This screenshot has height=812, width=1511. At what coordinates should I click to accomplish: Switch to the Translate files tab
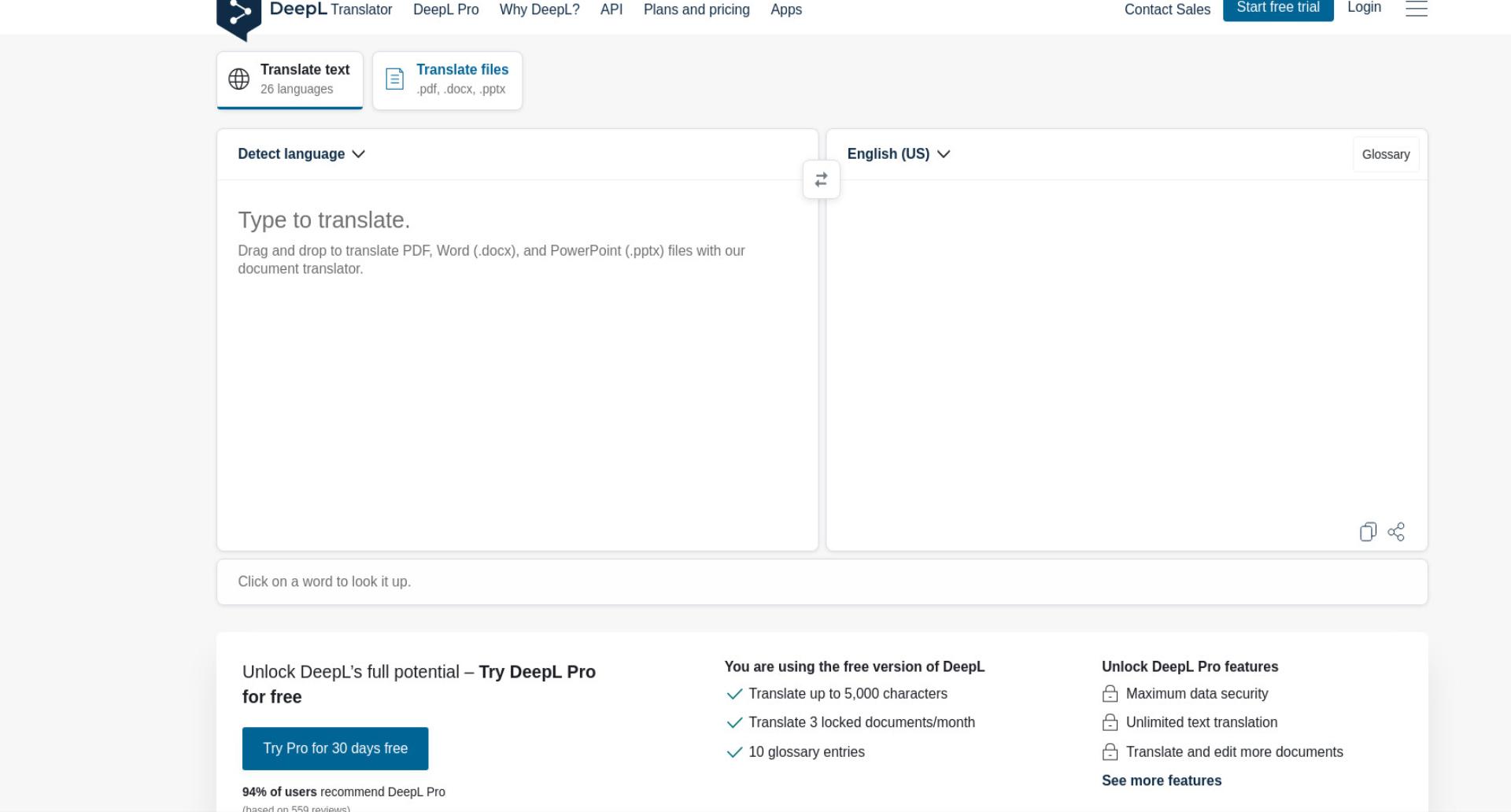(447, 79)
